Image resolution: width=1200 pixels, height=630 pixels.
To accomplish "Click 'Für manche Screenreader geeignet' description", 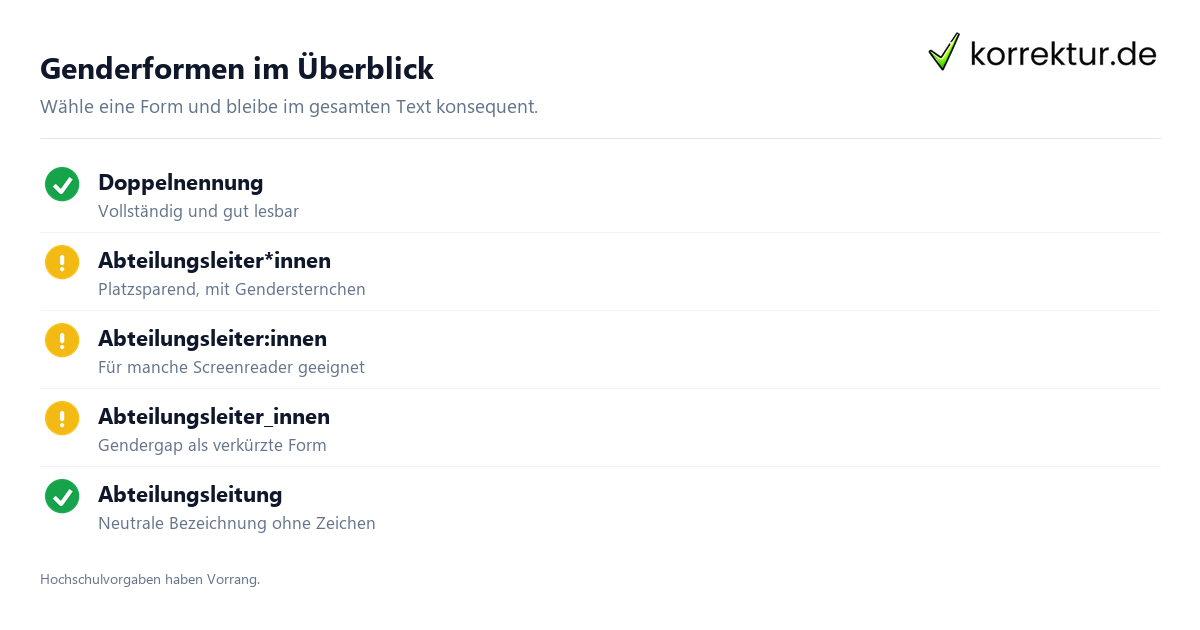I will 231,368.
